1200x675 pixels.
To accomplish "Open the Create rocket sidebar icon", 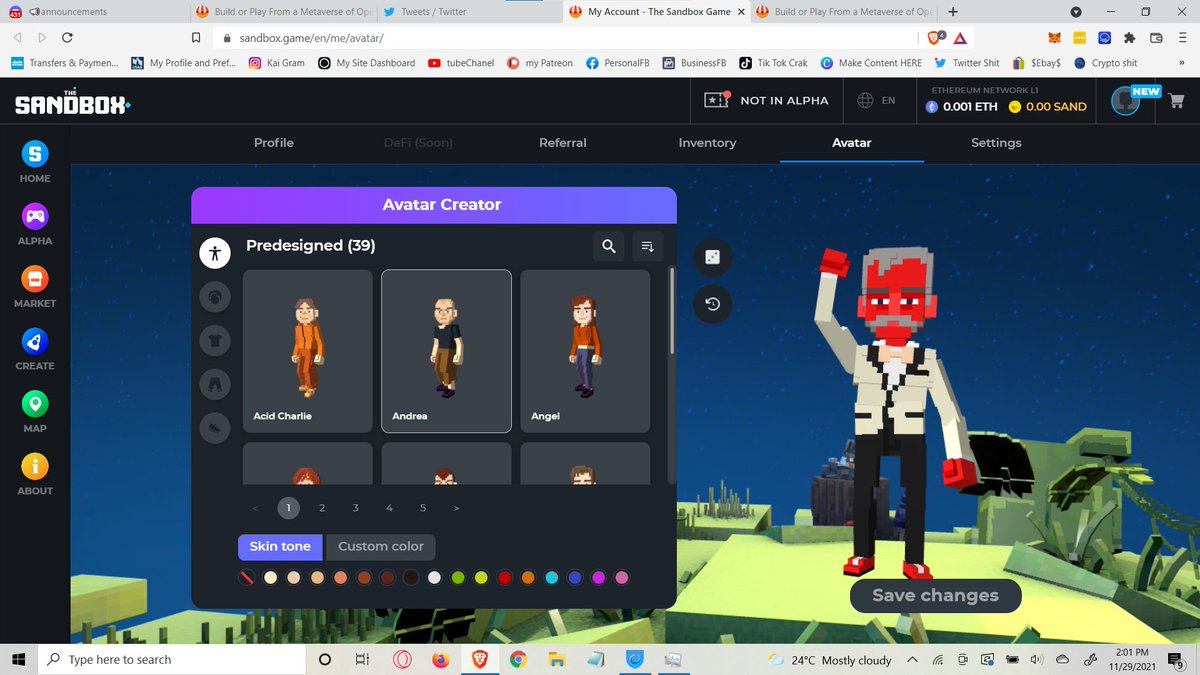I will pos(35,341).
